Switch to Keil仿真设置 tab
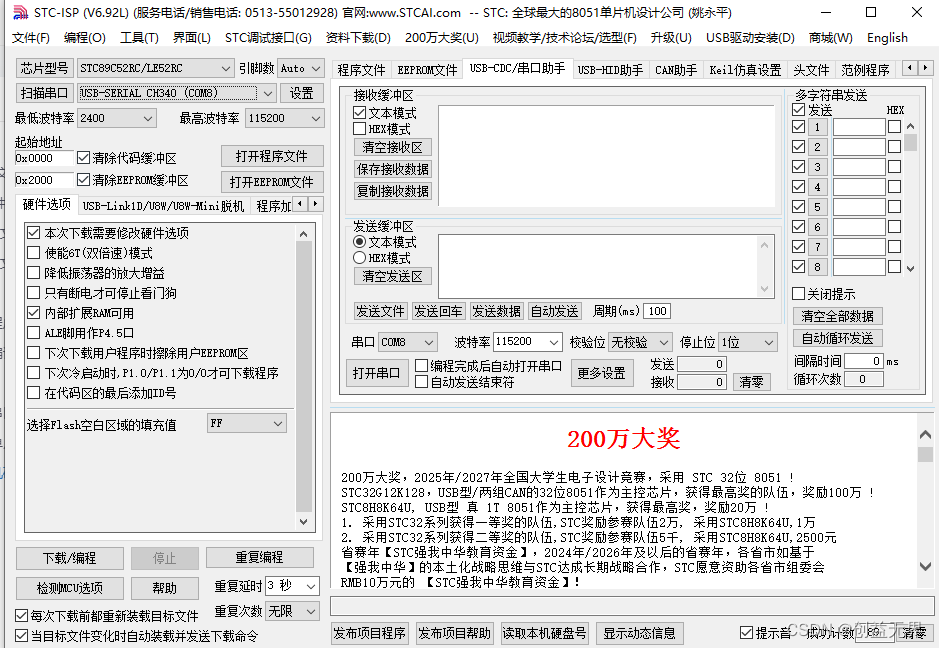Screen dimensions: 939x648 point(745,70)
